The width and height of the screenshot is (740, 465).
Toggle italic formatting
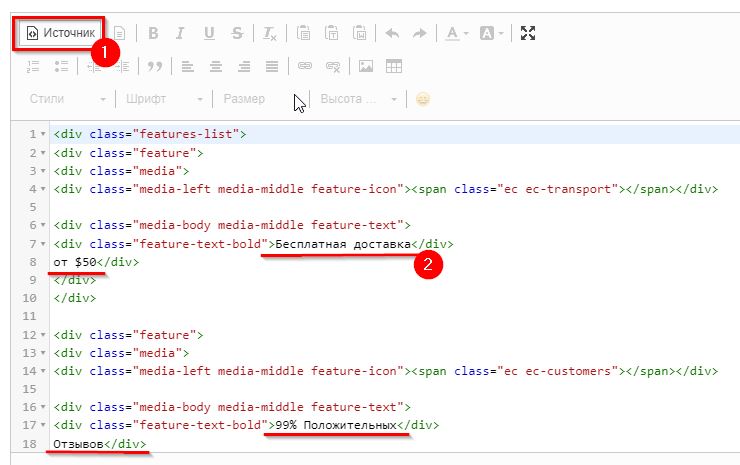180,33
